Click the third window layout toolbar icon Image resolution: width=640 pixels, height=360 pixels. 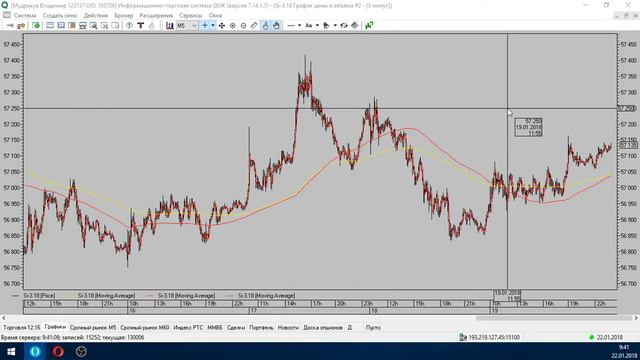[71, 25]
